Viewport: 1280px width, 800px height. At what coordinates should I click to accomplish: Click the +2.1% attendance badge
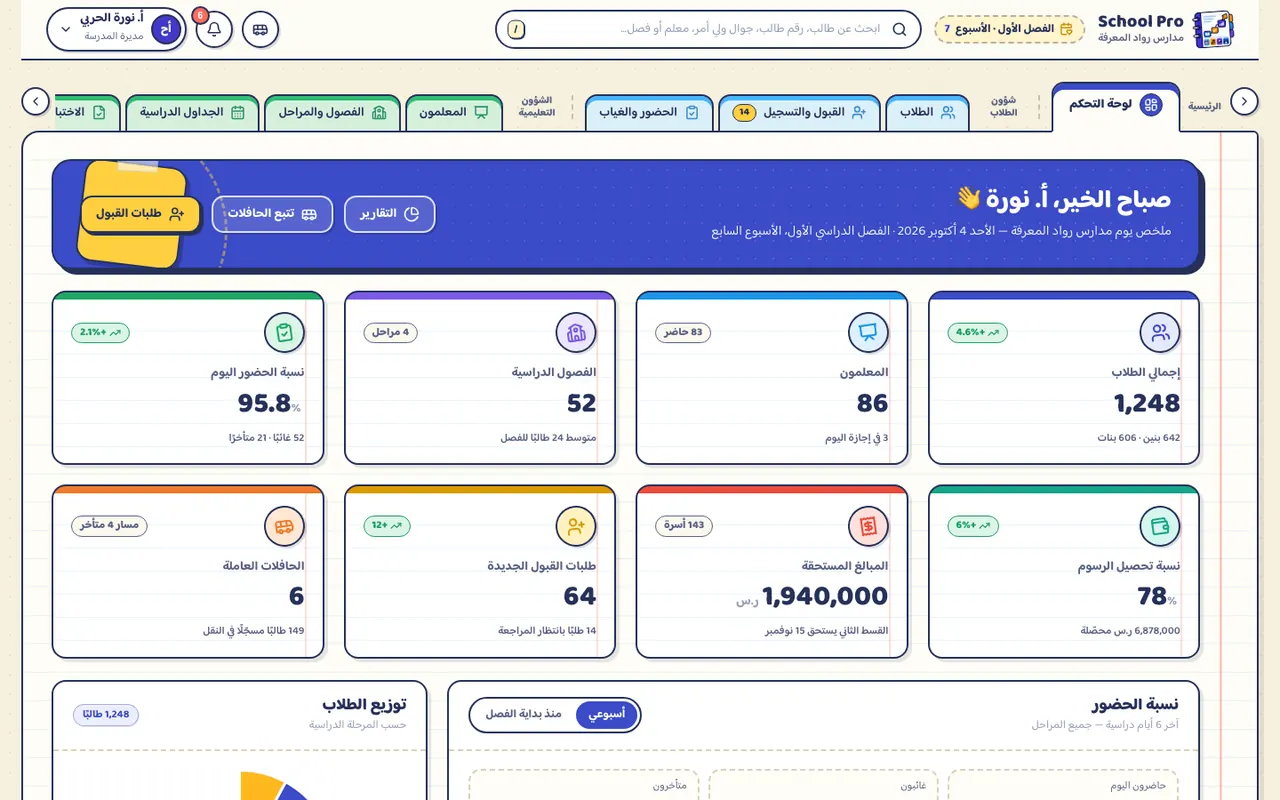[x=100, y=332]
